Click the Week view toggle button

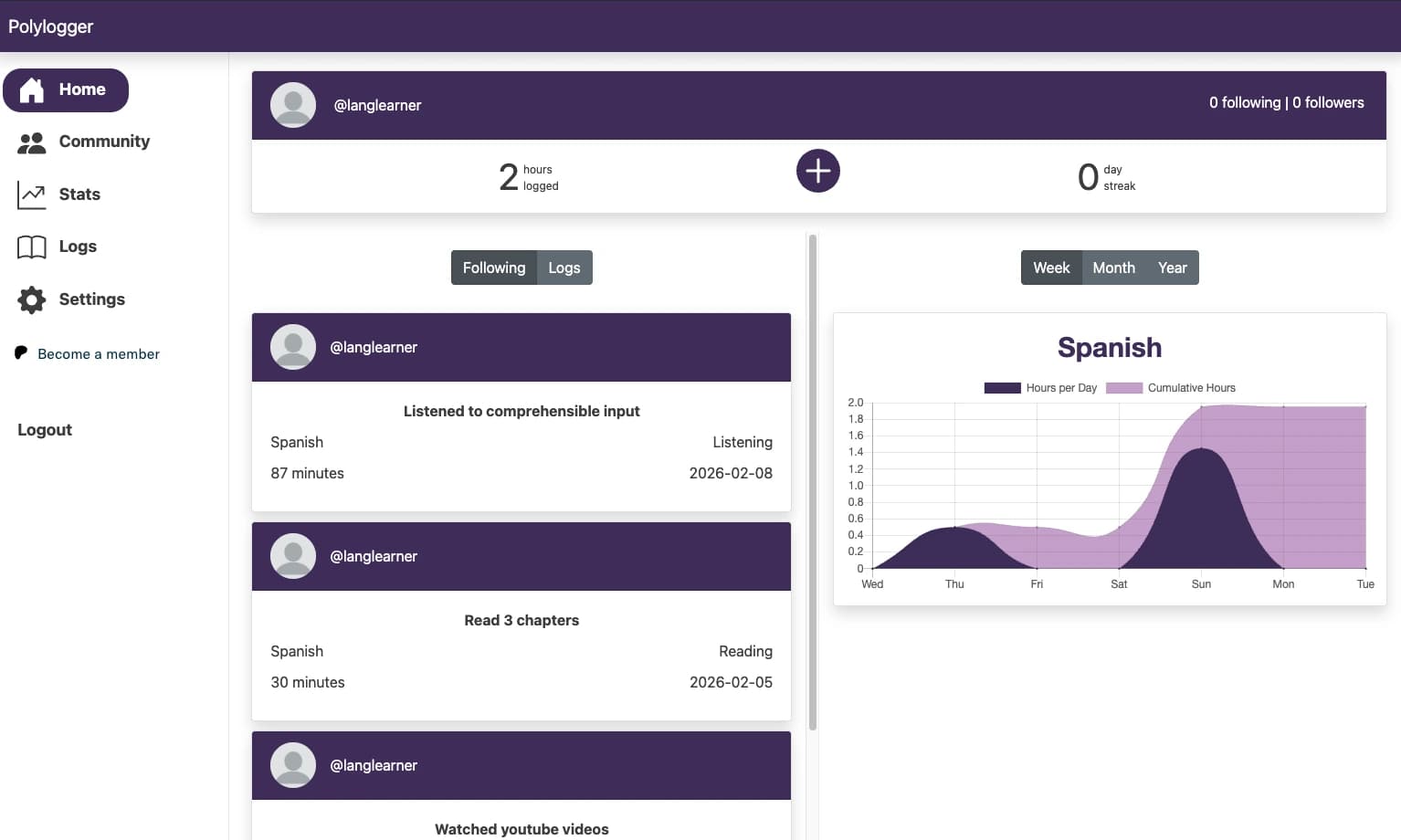tap(1051, 267)
